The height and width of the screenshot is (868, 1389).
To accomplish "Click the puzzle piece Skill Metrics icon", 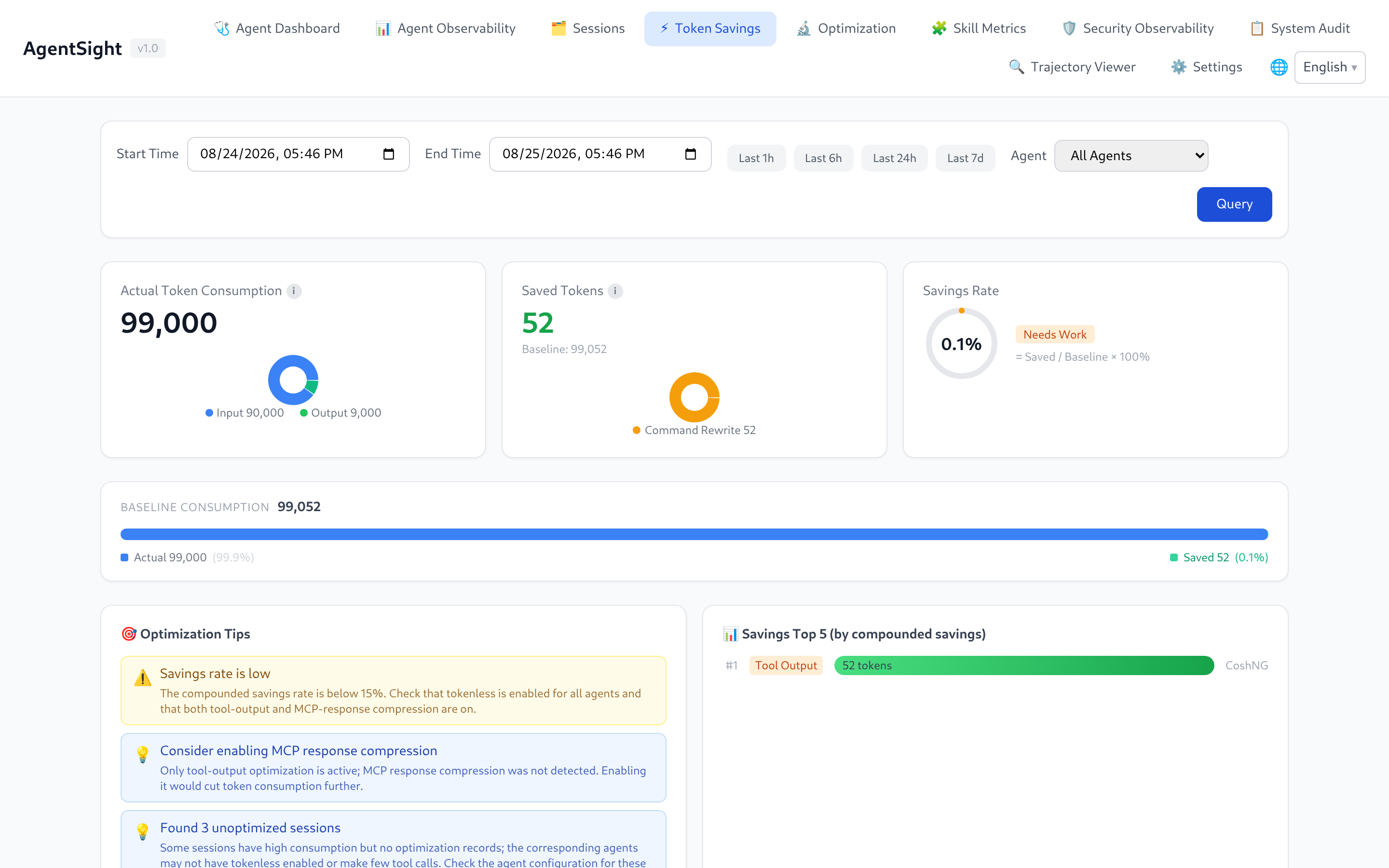I will tap(939, 28).
